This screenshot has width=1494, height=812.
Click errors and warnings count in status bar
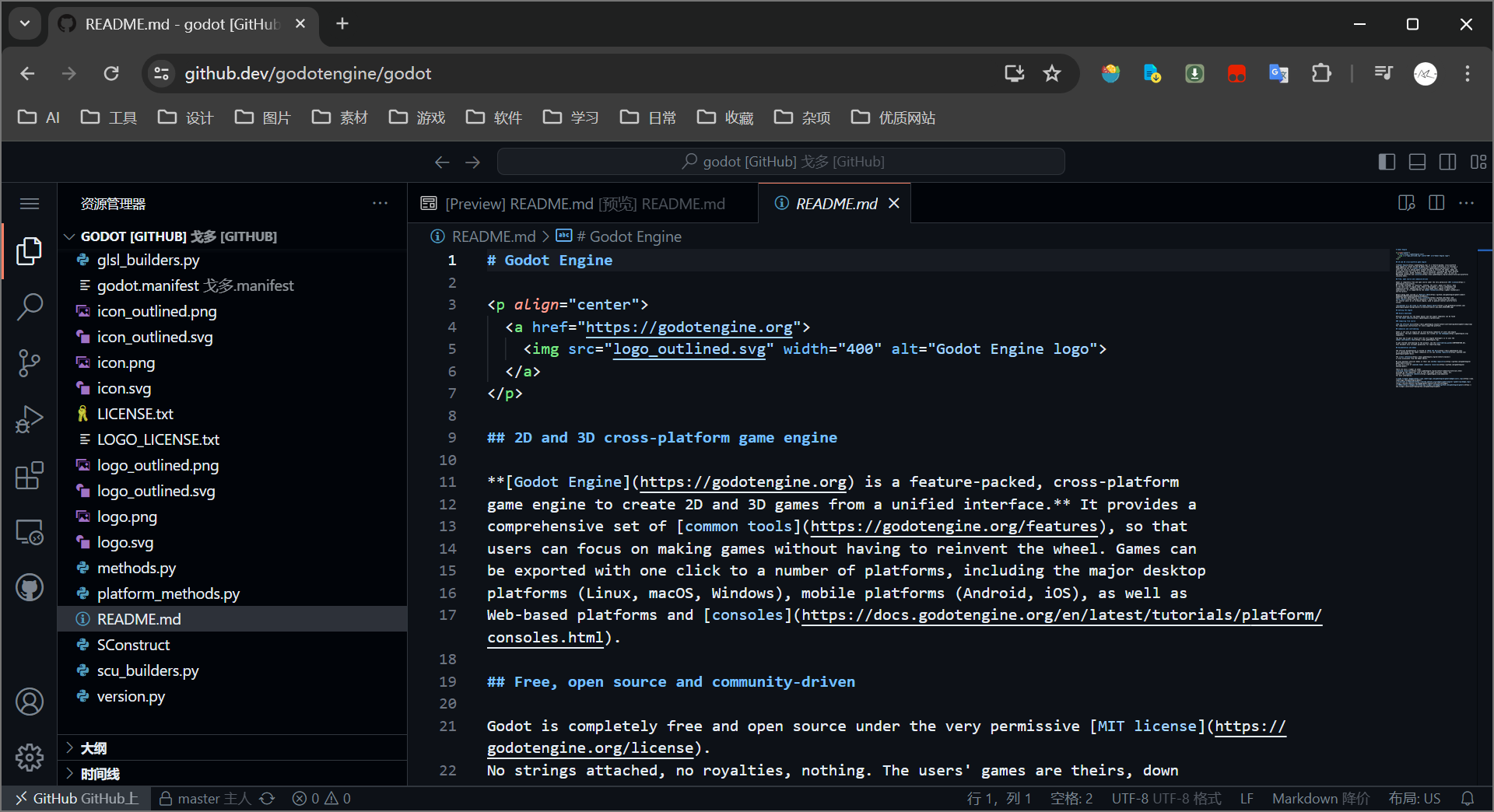(321, 799)
